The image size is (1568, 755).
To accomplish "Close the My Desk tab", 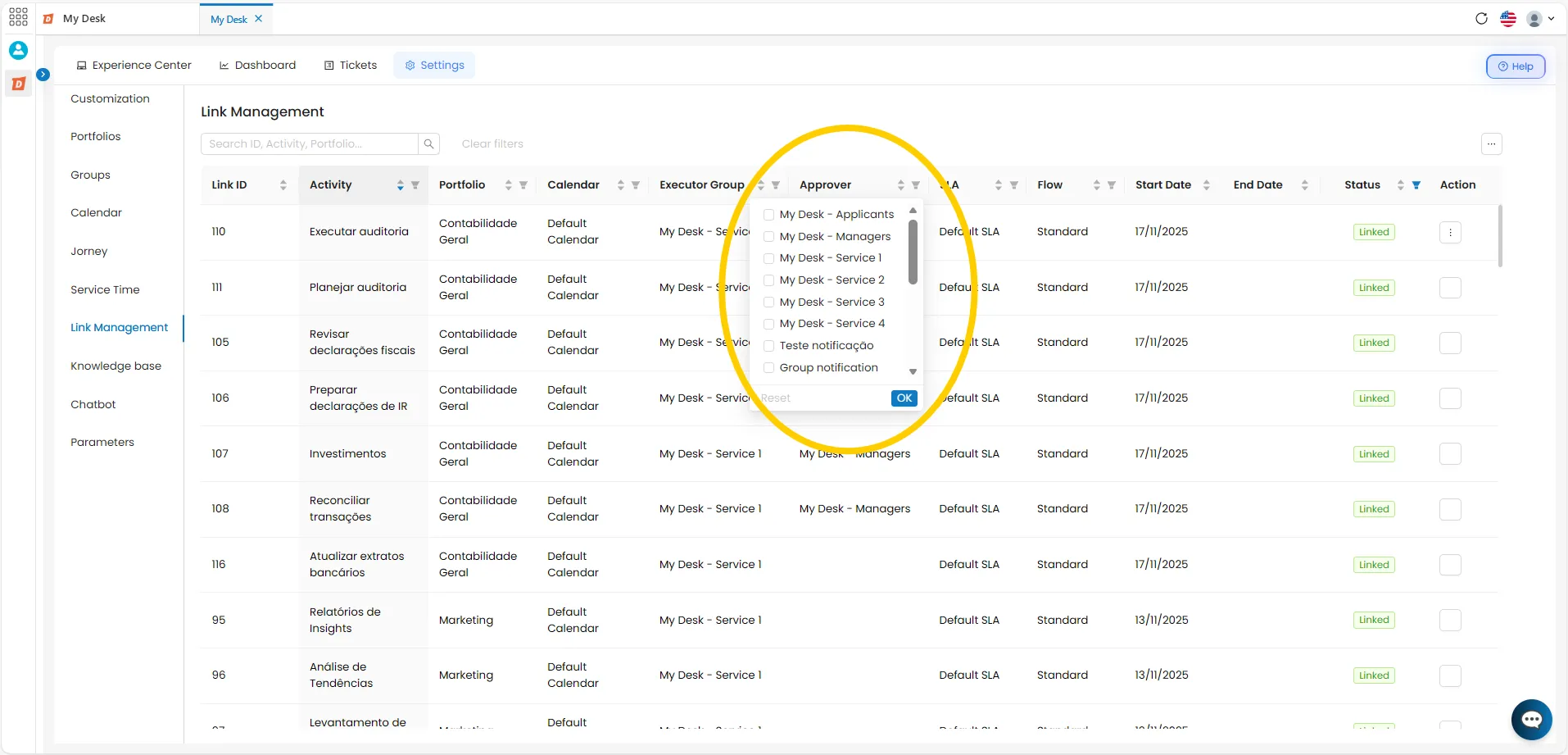I will pos(258,18).
